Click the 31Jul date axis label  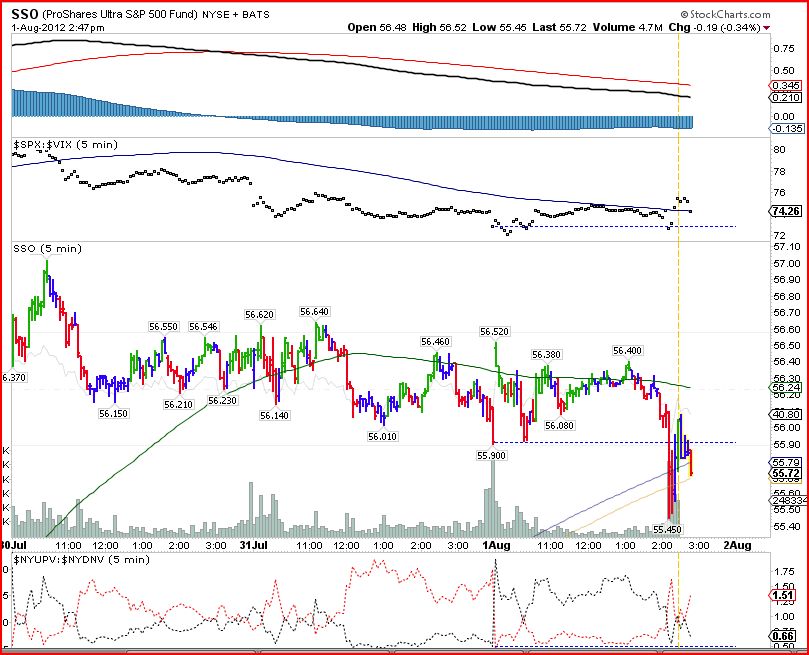tap(254, 545)
